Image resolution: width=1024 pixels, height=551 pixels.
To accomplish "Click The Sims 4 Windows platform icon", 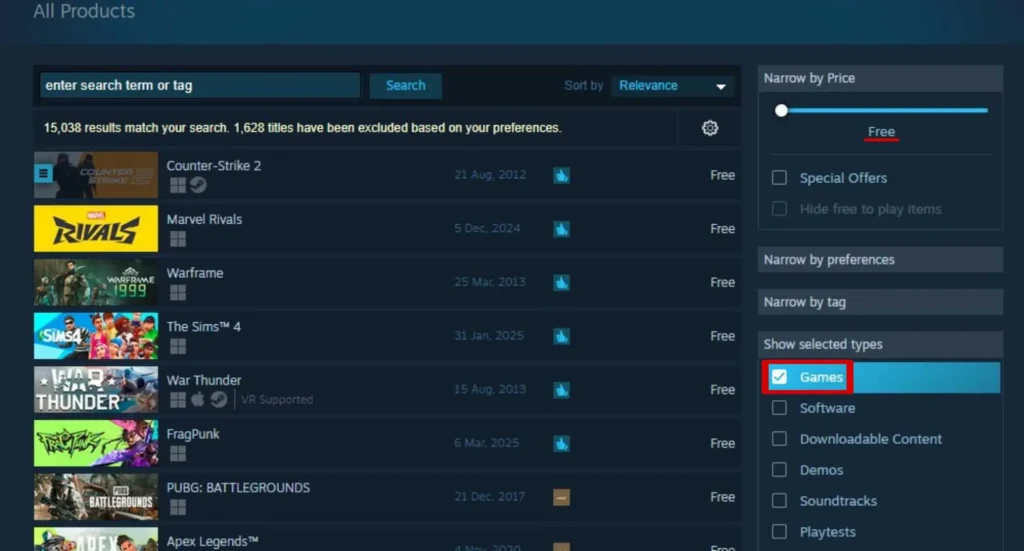I will coord(178,346).
